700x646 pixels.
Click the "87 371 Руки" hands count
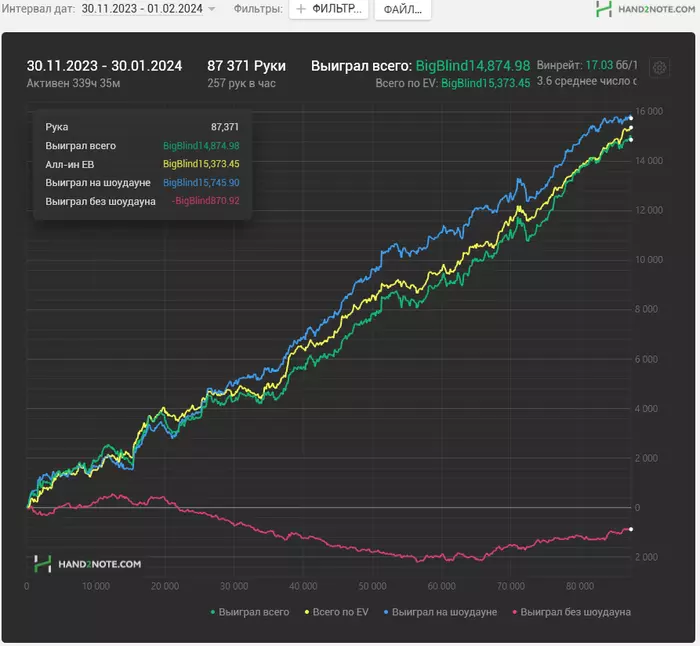click(x=246, y=66)
